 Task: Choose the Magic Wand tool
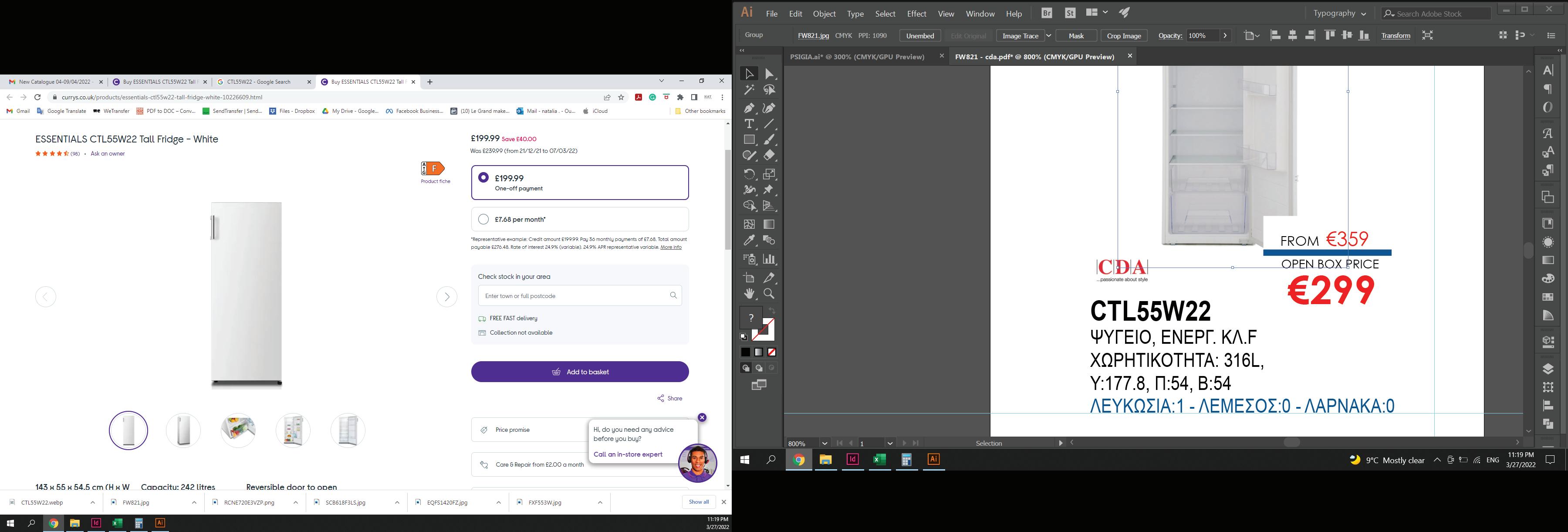pyautogui.click(x=749, y=90)
